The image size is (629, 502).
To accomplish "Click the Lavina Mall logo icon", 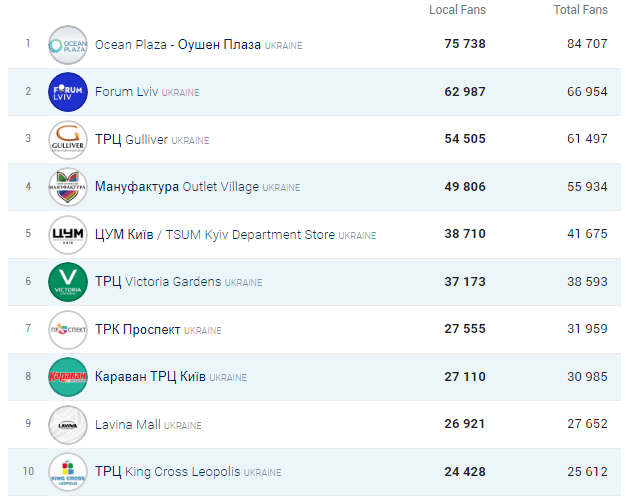I will (68, 425).
